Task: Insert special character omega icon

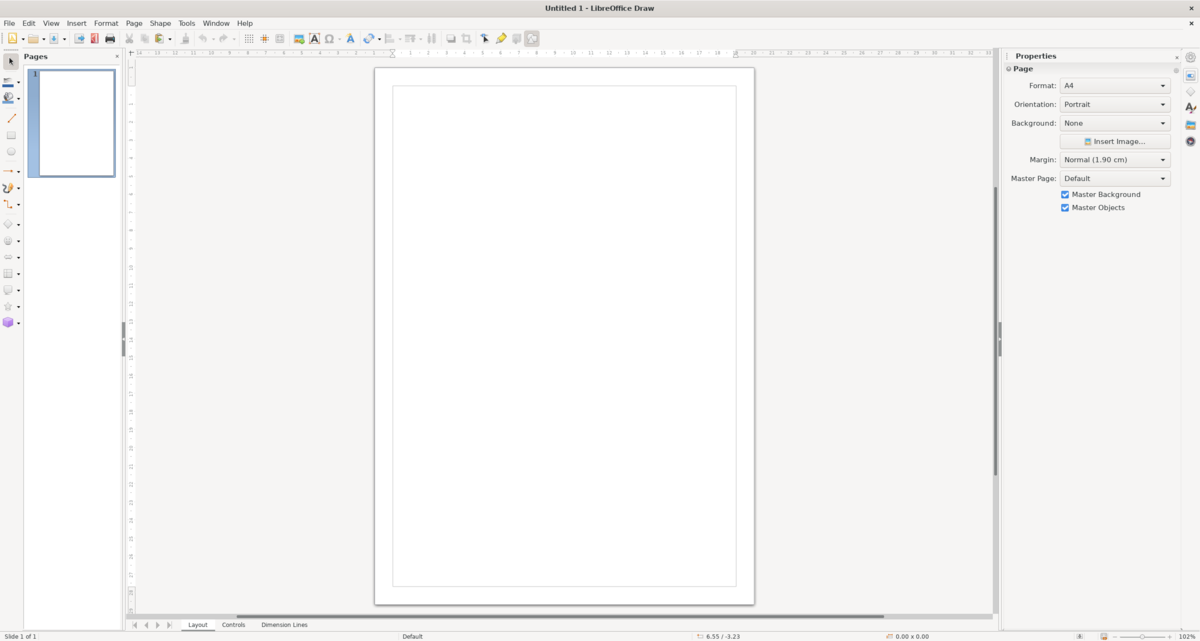Action: pyautogui.click(x=329, y=39)
